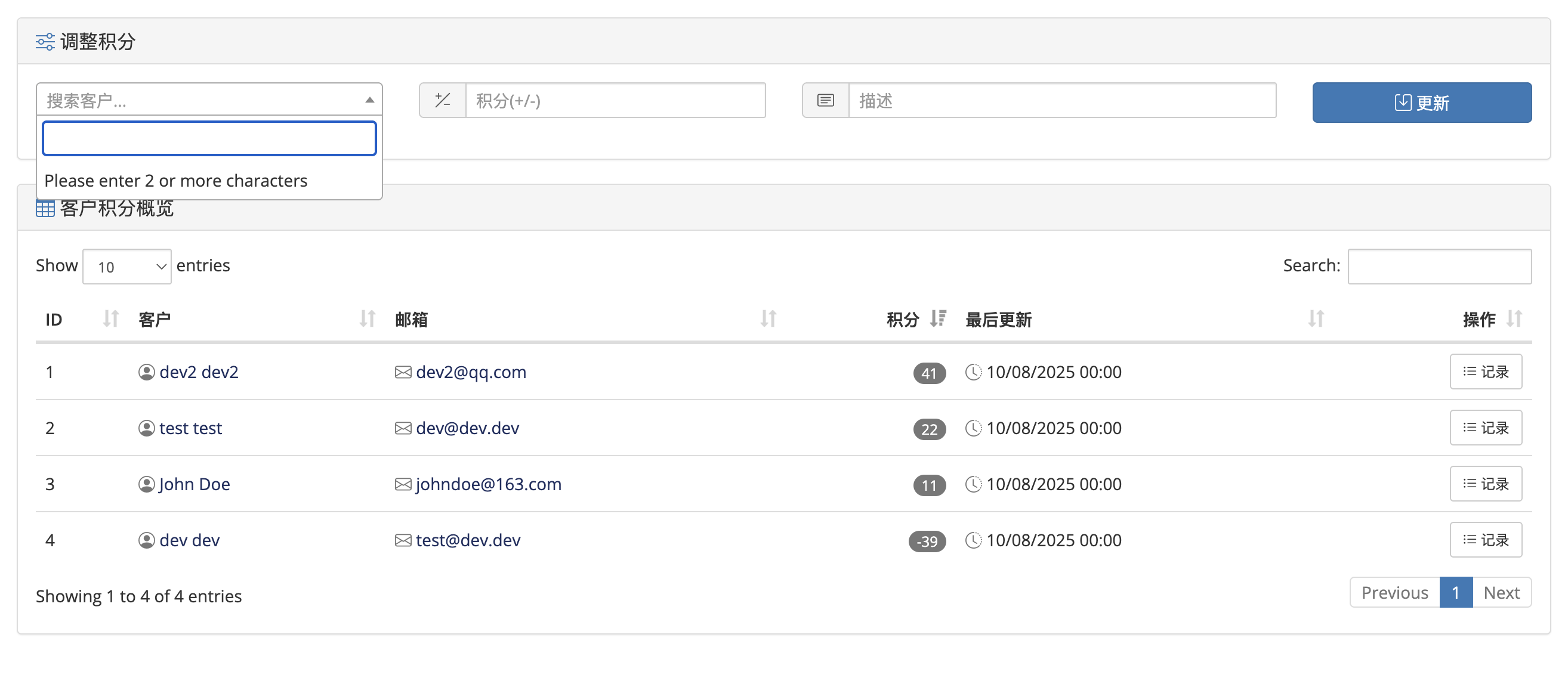Open 记录 records for dev2 dev2
Viewport: 1568px width, 687px height.
[1485, 372]
